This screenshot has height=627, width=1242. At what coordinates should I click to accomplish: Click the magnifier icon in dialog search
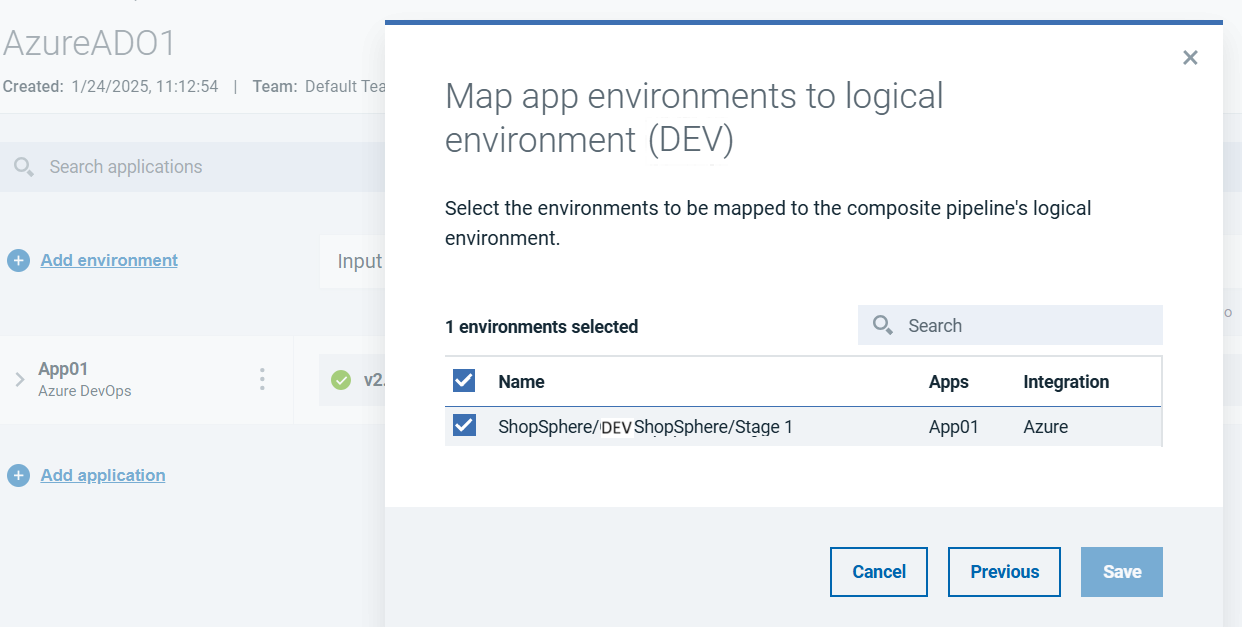click(x=882, y=325)
